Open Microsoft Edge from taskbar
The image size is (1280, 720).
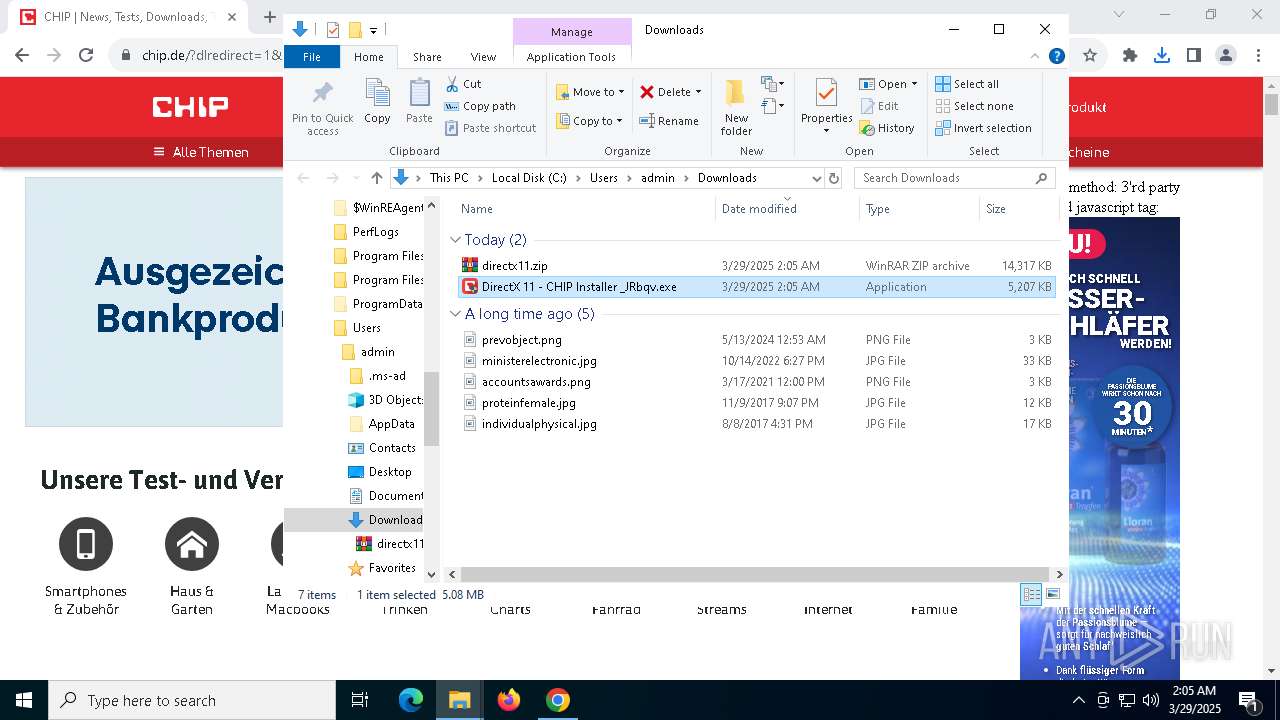click(411, 700)
